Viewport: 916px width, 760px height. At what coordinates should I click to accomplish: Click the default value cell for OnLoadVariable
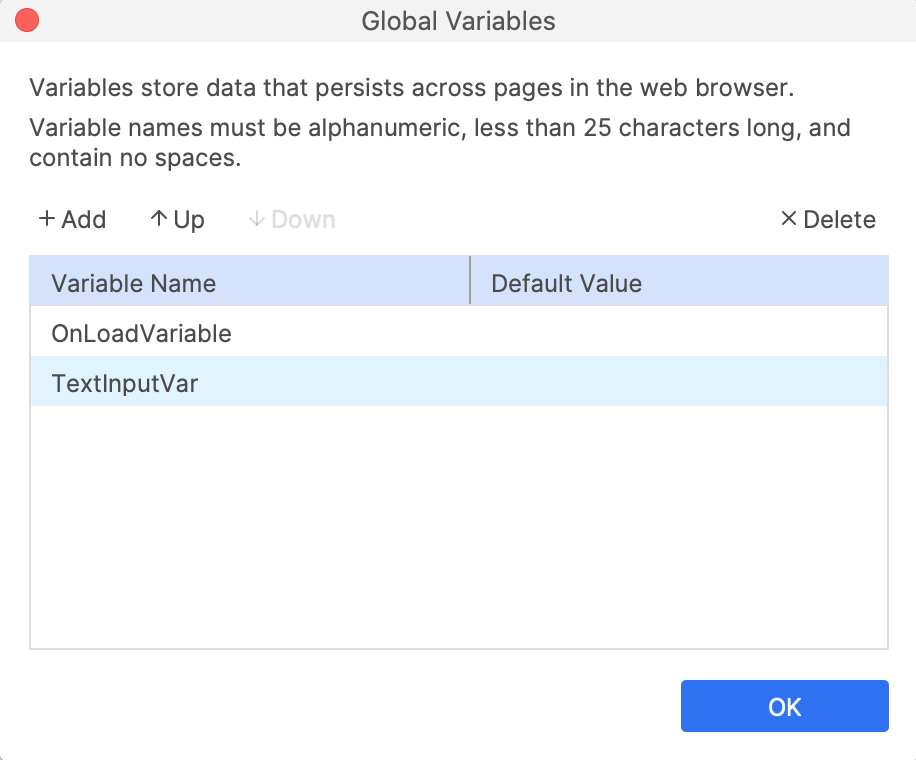[678, 333]
